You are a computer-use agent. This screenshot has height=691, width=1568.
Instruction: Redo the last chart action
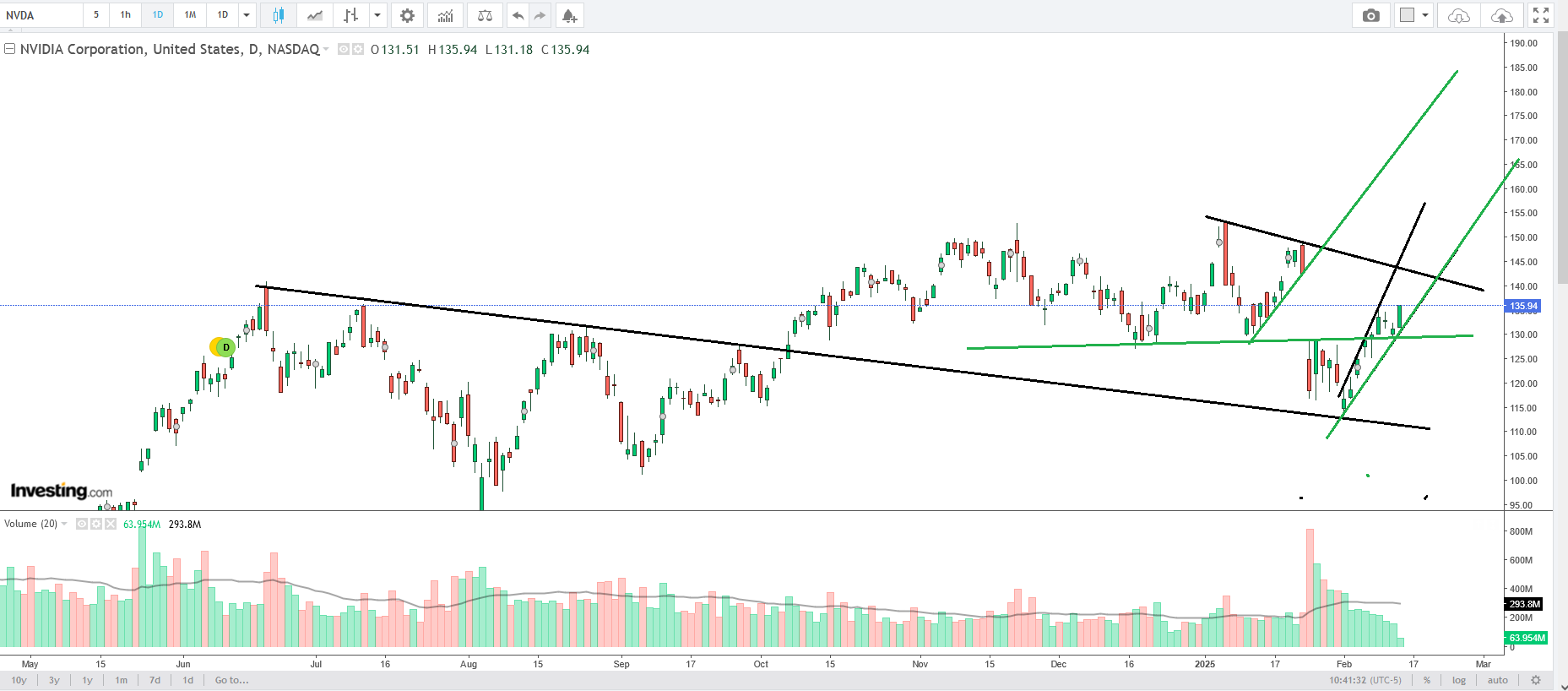click(x=540, y=15)
